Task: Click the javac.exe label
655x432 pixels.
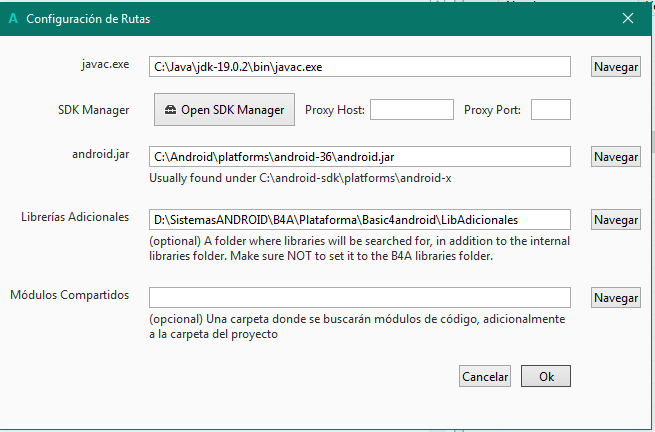Action: click(108, 65)
